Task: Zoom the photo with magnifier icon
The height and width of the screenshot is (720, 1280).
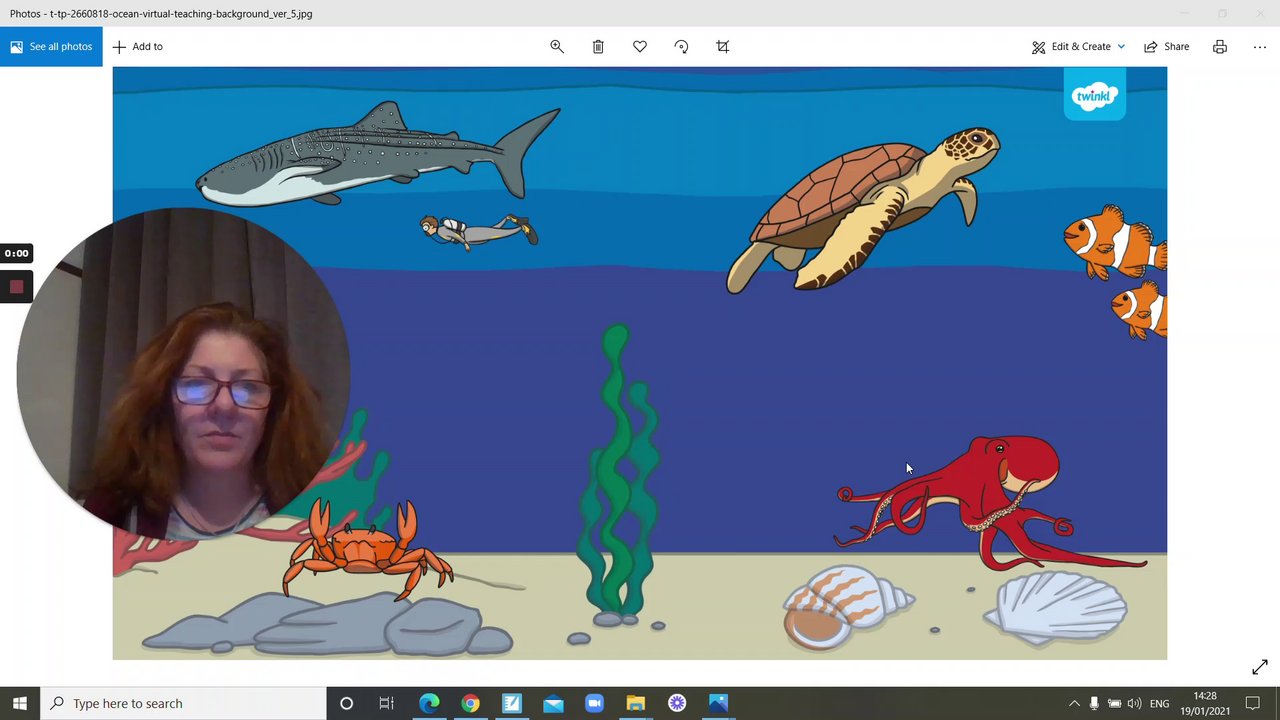Action: point(557,47)
